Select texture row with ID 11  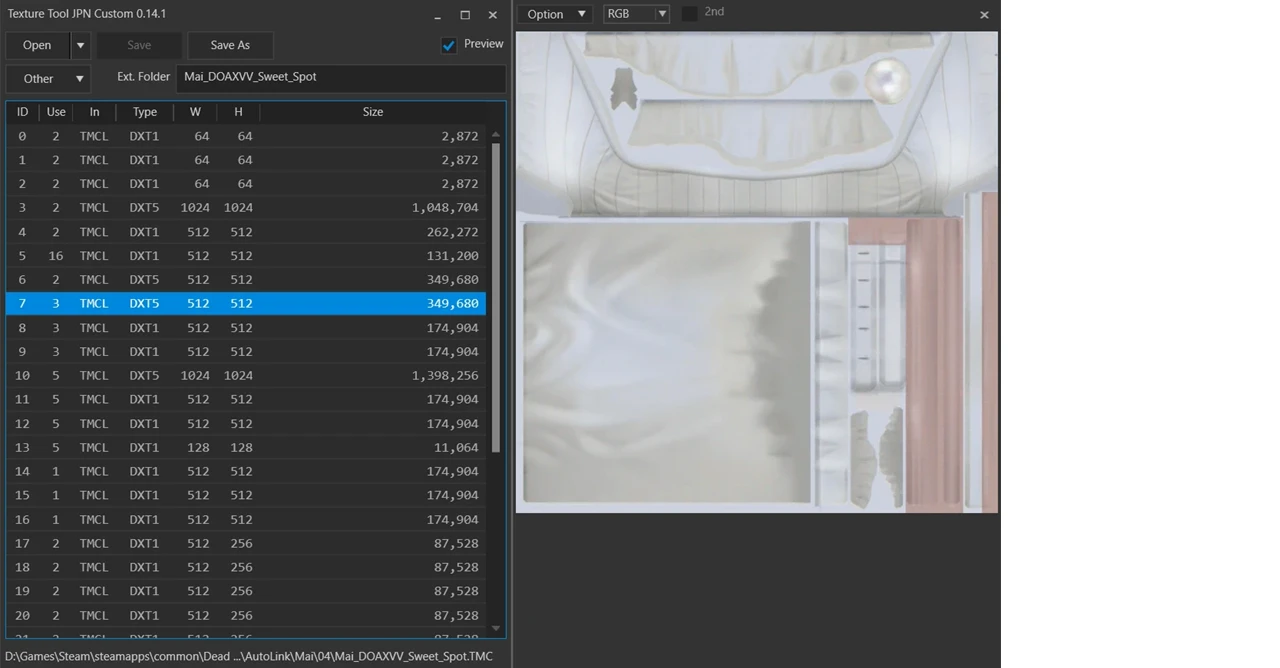[x=246, y=400]
